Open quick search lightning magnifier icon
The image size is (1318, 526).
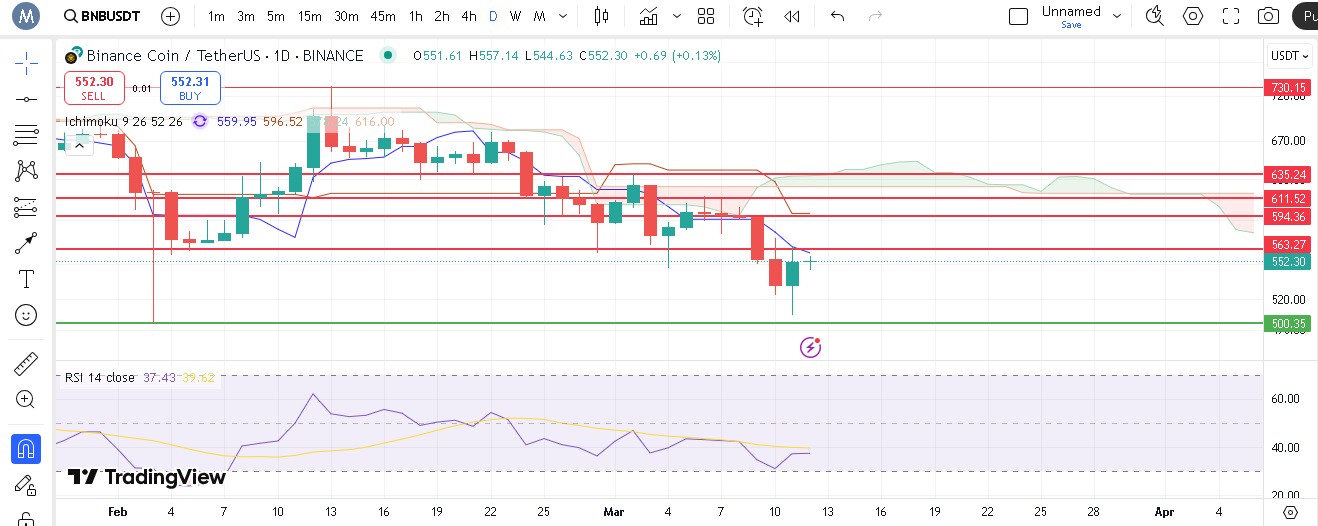pyautogui.click(x=1155, y=16)
